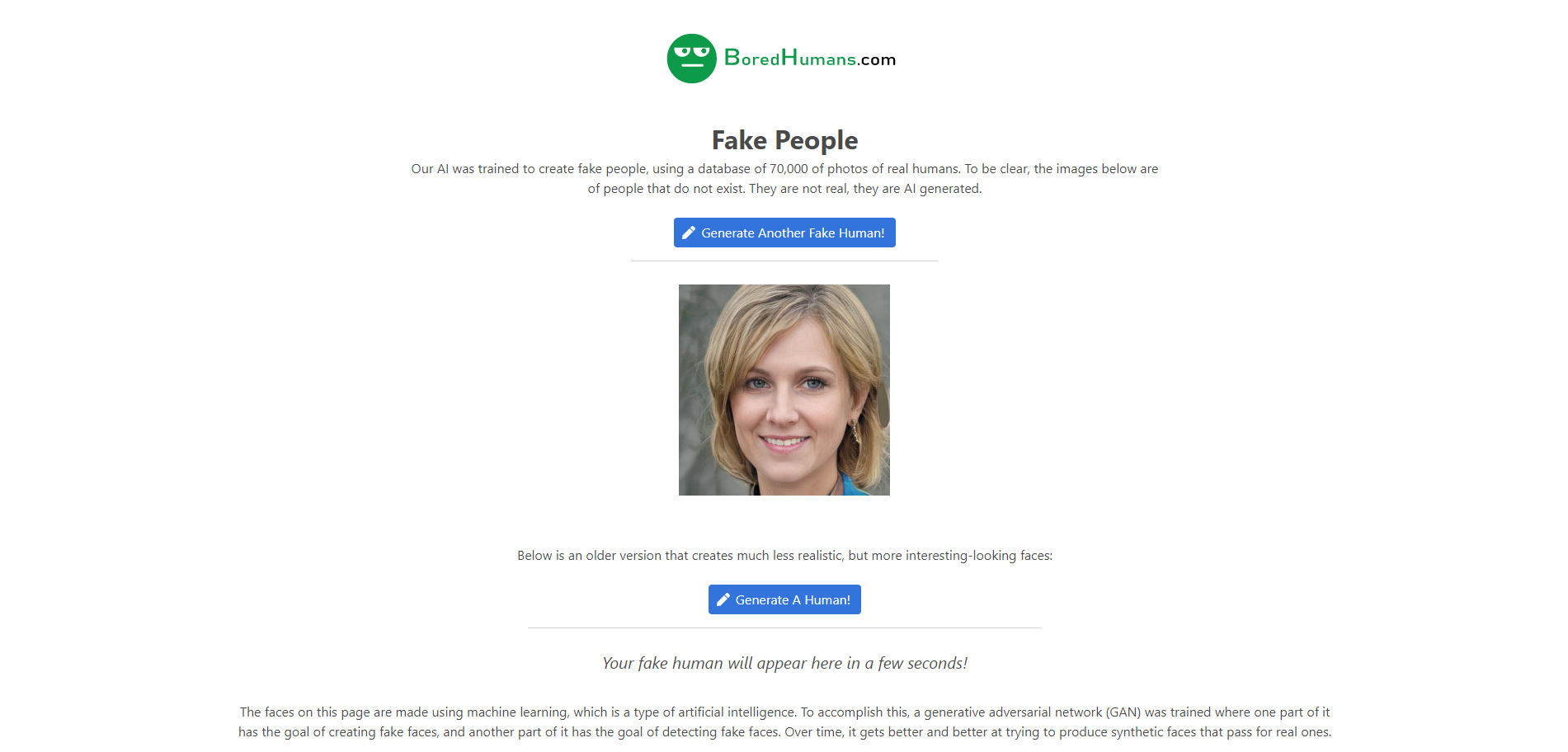Select the generated fake person portrait

click(x=784, y=390)
